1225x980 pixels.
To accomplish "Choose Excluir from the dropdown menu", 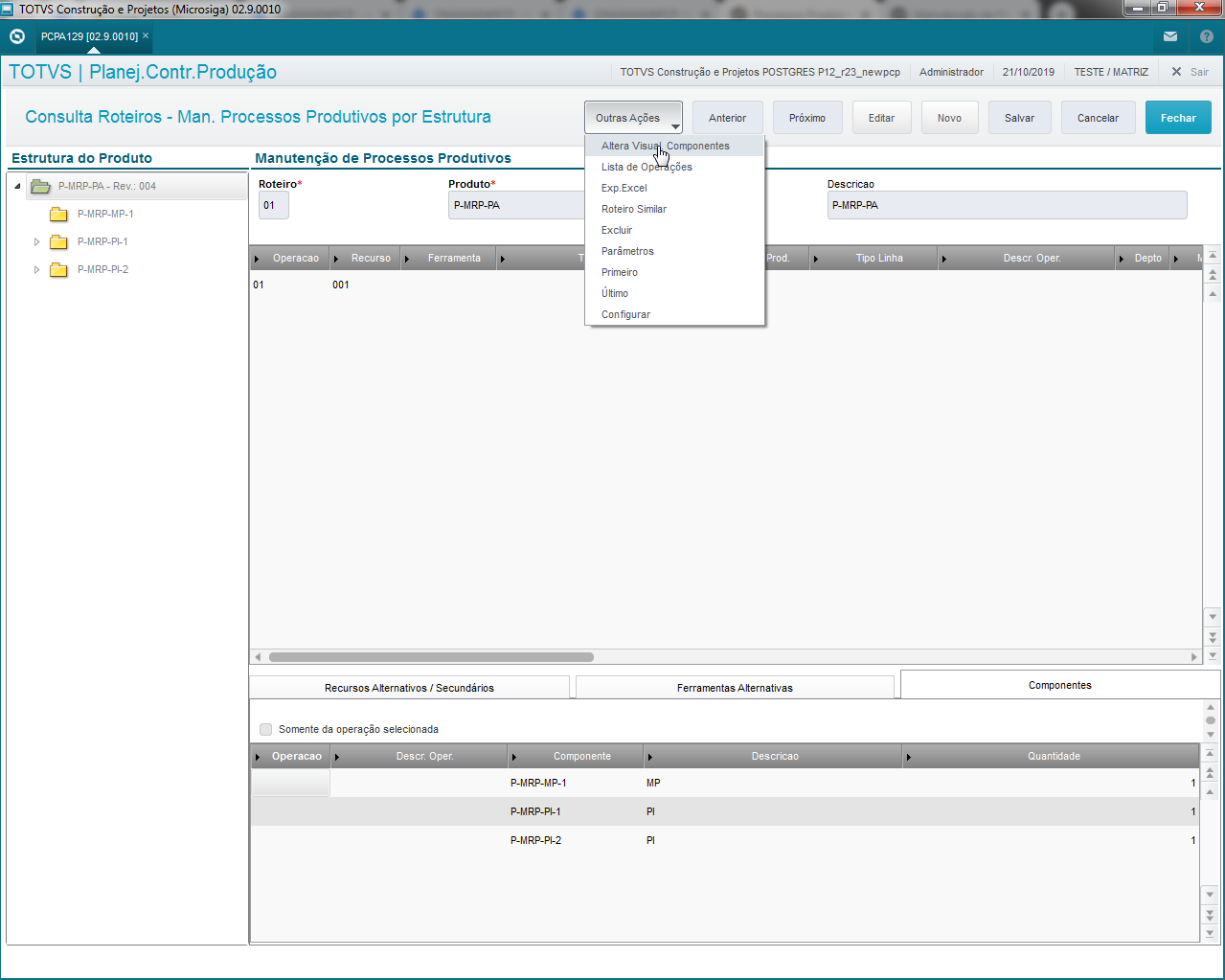I will tap(674, 230).
